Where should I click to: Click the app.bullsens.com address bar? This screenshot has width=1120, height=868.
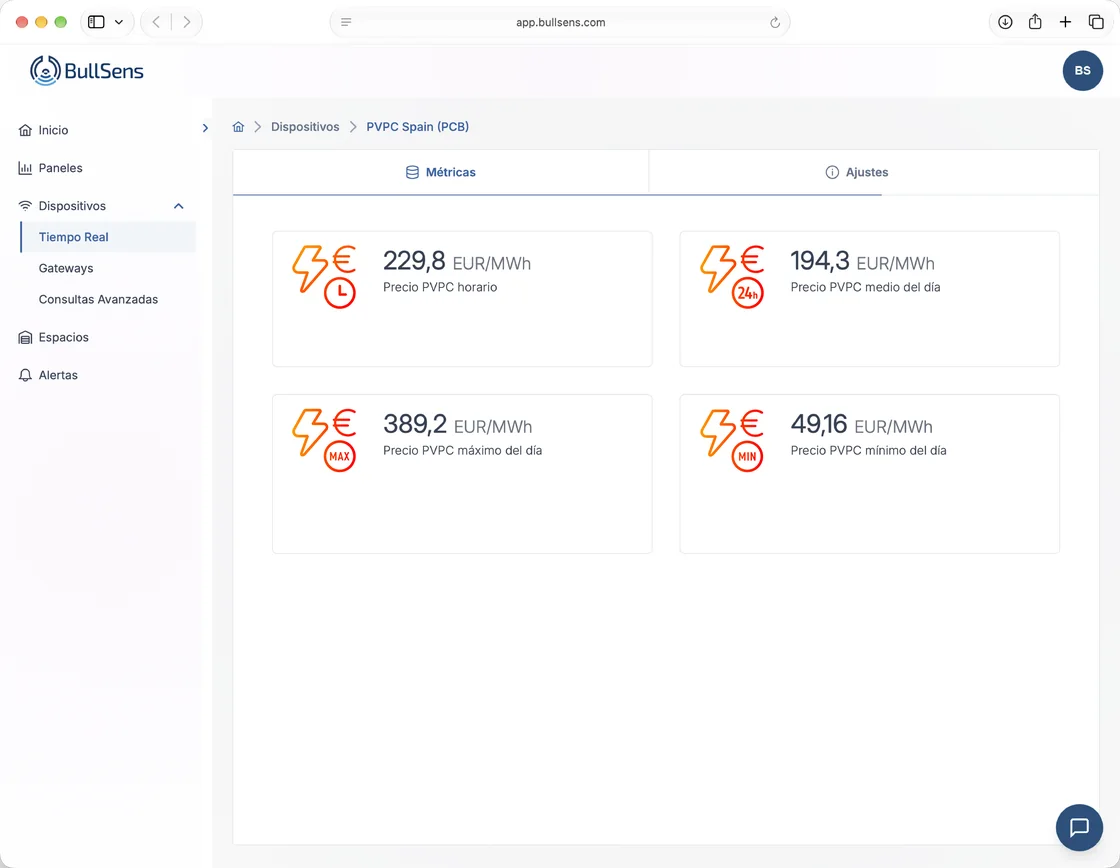560,22
